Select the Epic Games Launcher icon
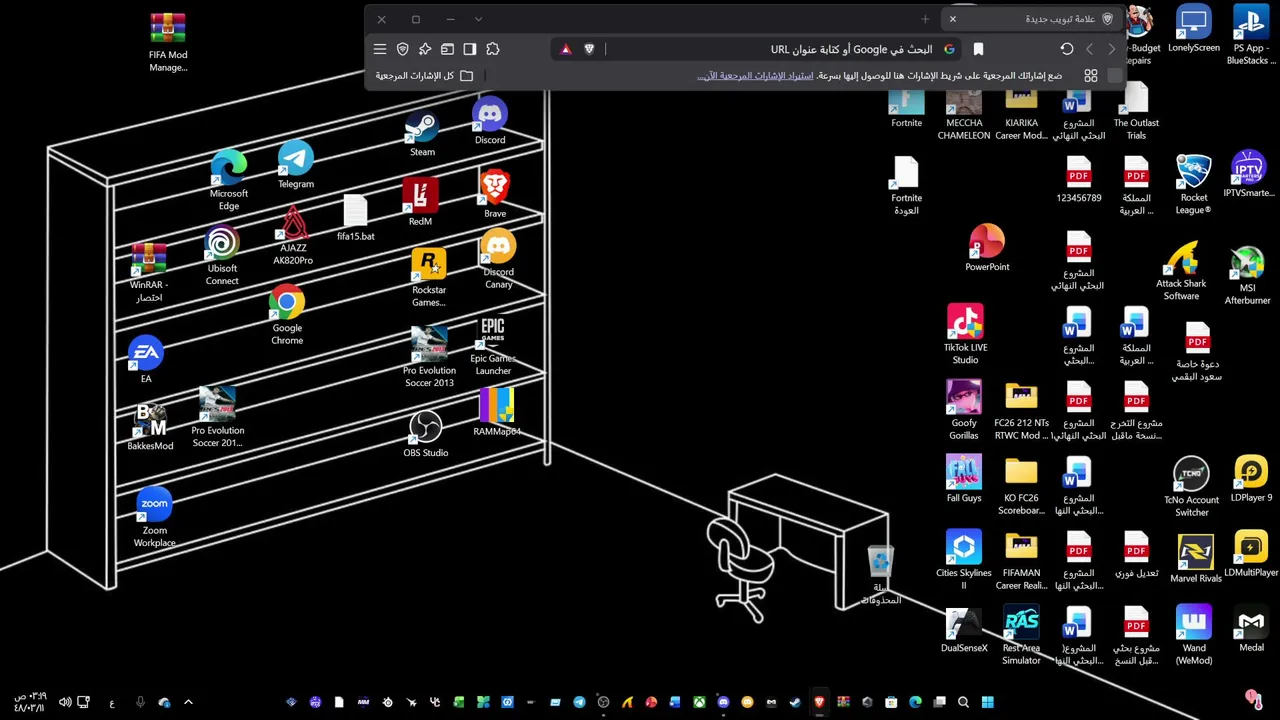 click(493, 346)
